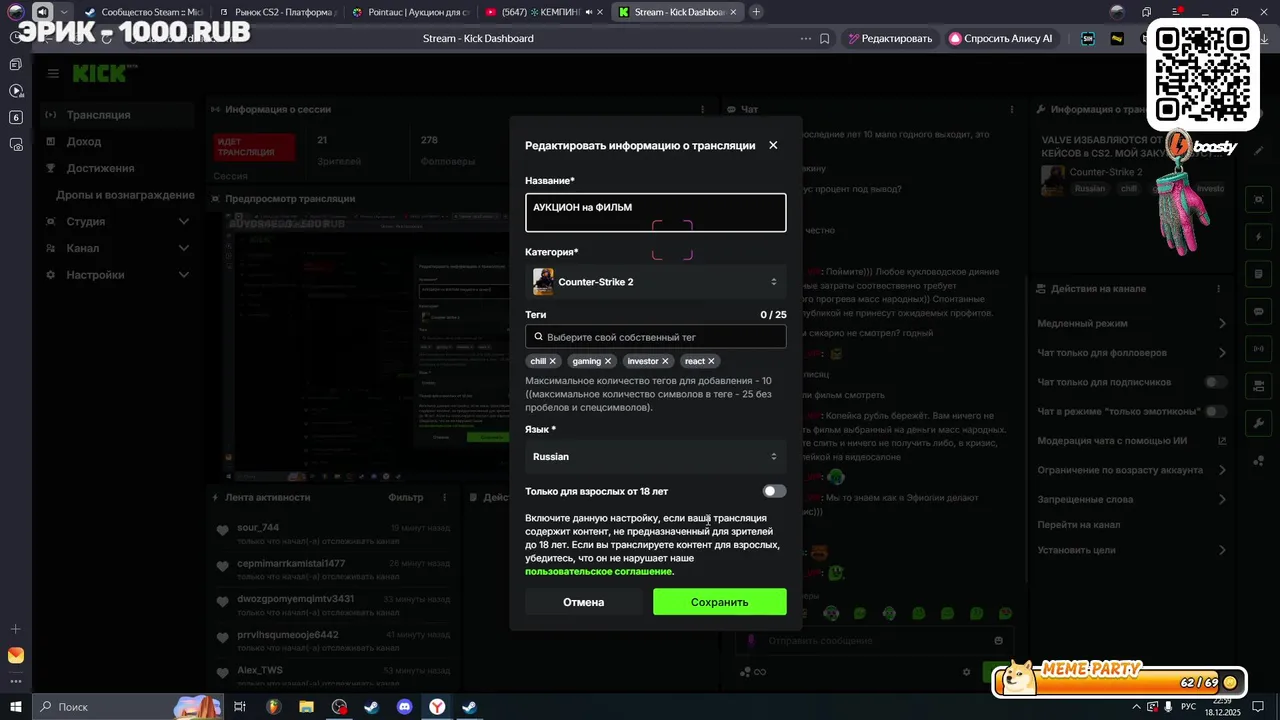
Task: Open Windows Start menu
Action: 16,707
